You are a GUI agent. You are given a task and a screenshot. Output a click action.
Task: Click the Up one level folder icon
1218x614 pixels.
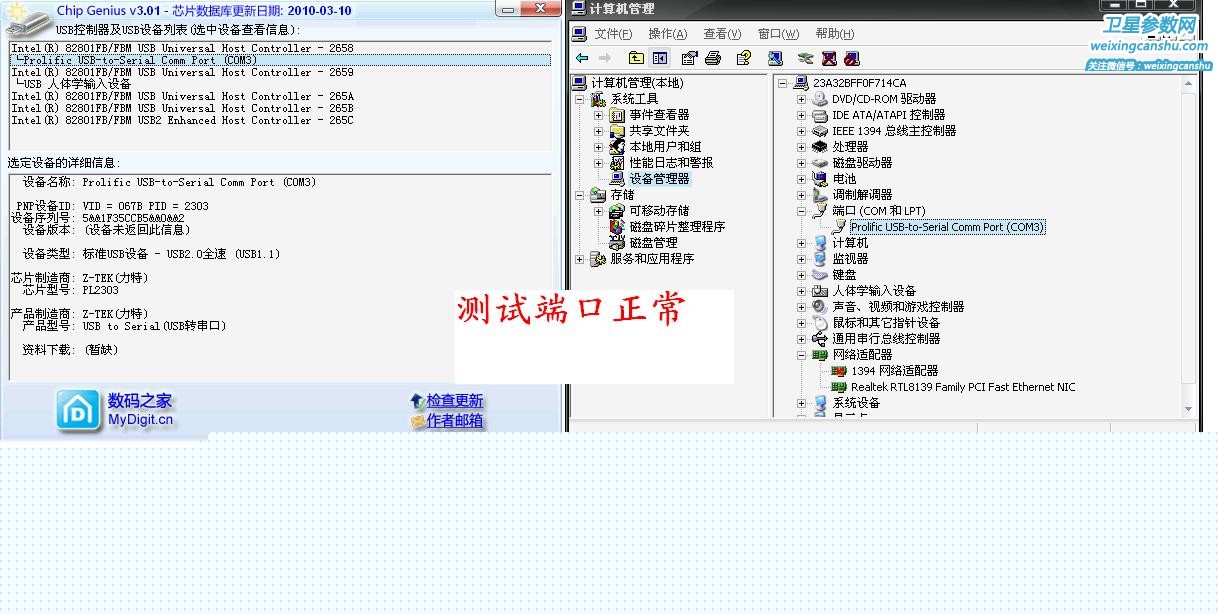636,59
